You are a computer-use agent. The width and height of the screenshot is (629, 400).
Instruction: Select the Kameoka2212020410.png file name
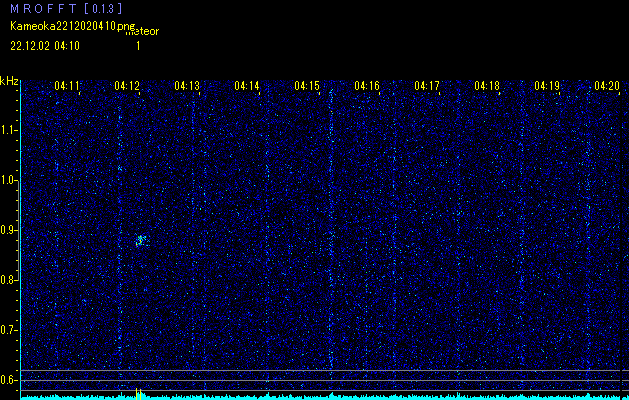pyautogui.click(x=73, y=26)
